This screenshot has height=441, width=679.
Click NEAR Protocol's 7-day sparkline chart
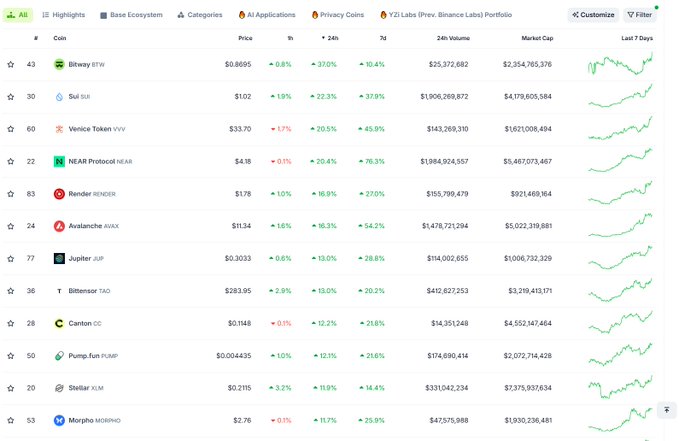tap(620, 160)
